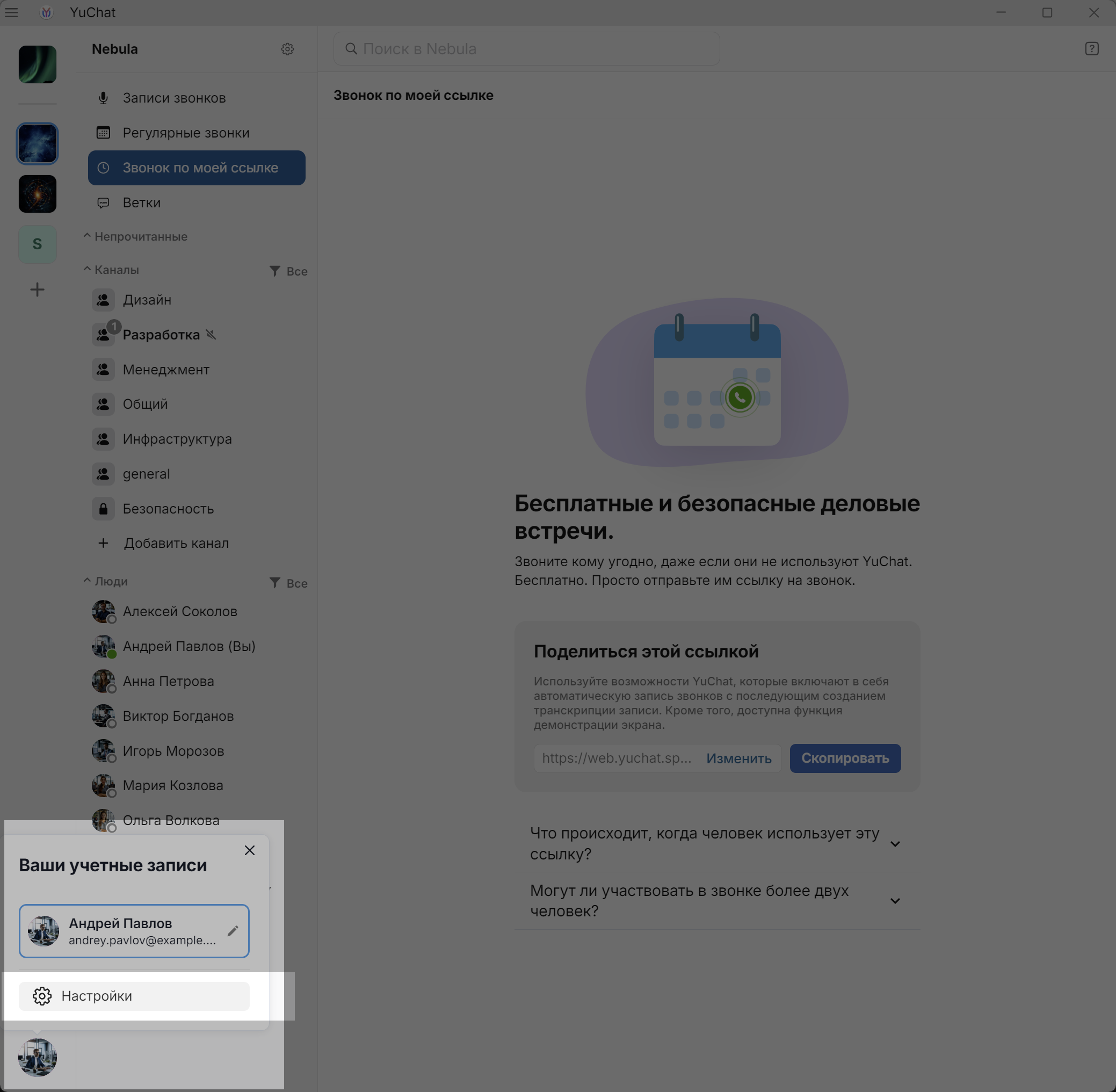Click the YuChat logo icon
The height and width of the screenshot is (1092, 1116).
46,12
